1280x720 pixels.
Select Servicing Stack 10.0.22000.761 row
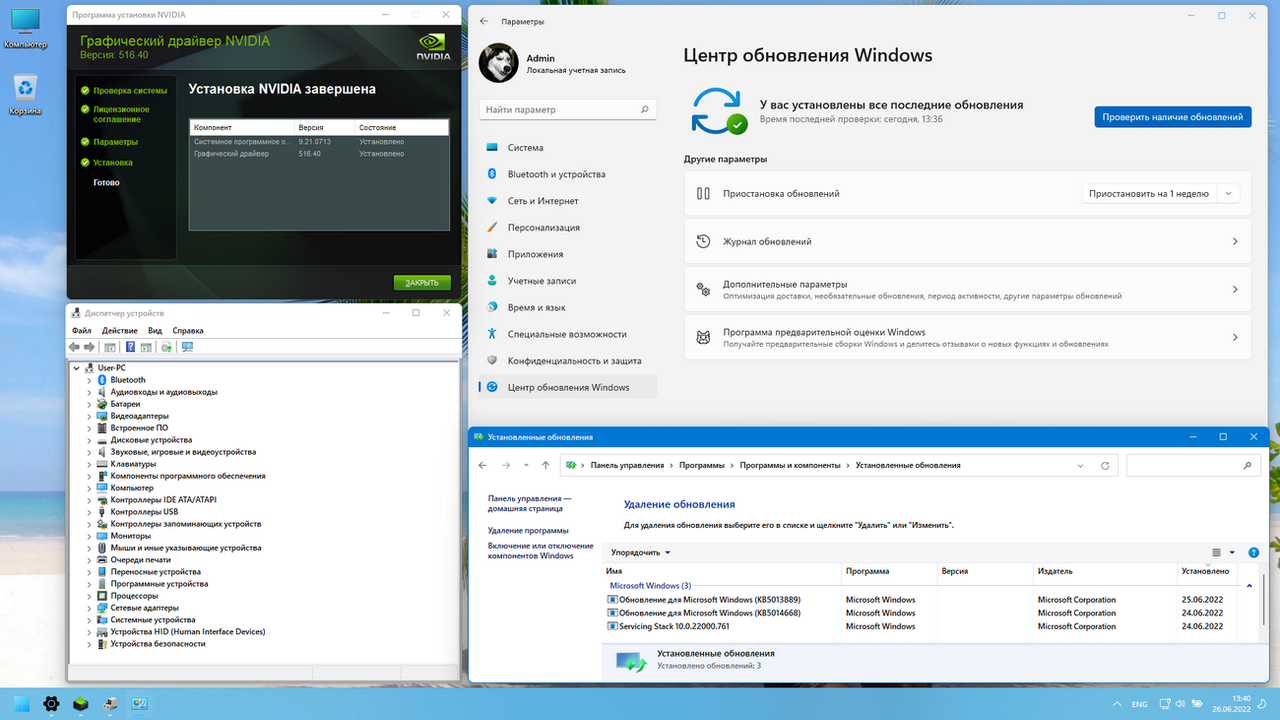921,626
